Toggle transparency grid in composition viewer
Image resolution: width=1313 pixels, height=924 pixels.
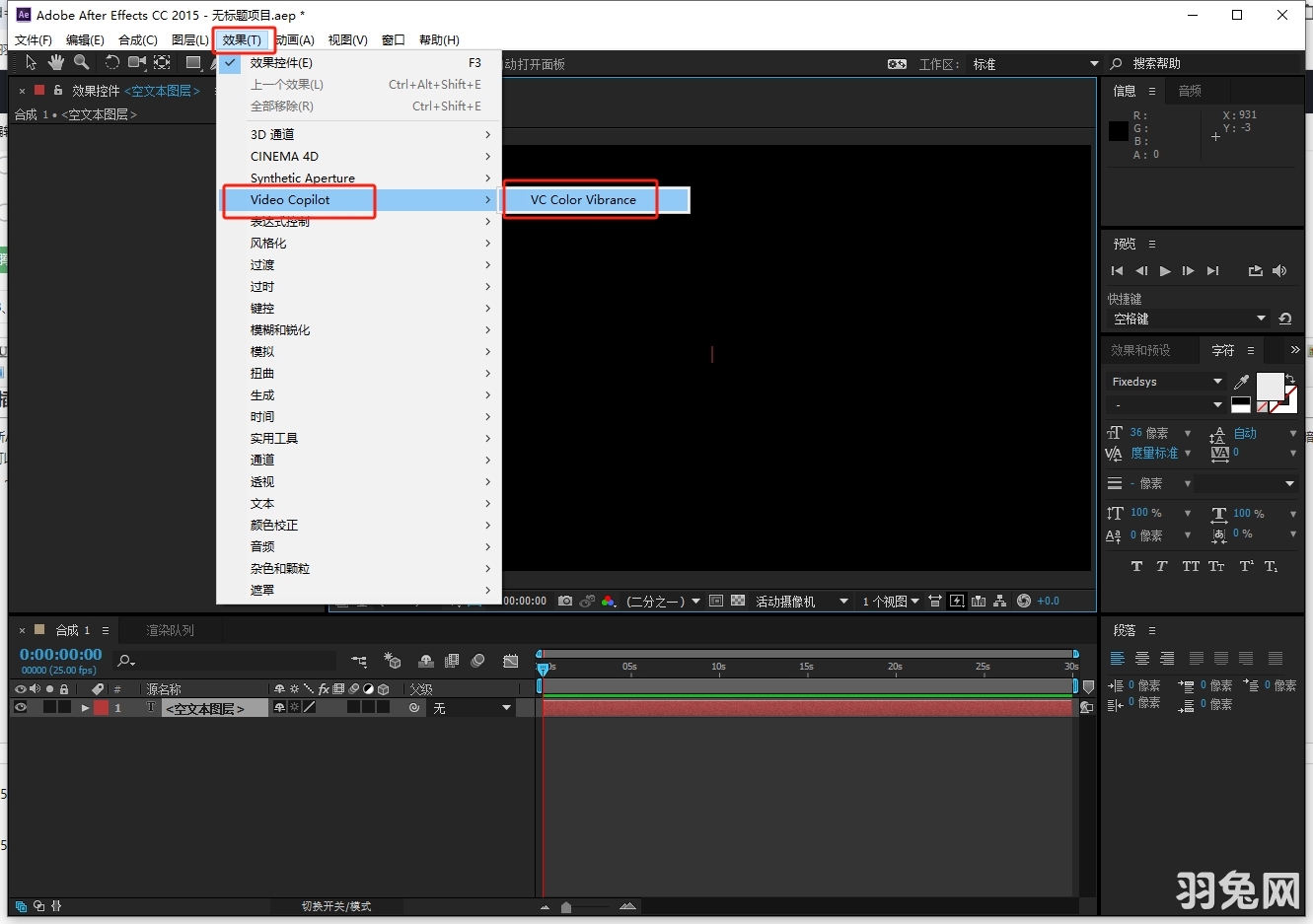736,601
